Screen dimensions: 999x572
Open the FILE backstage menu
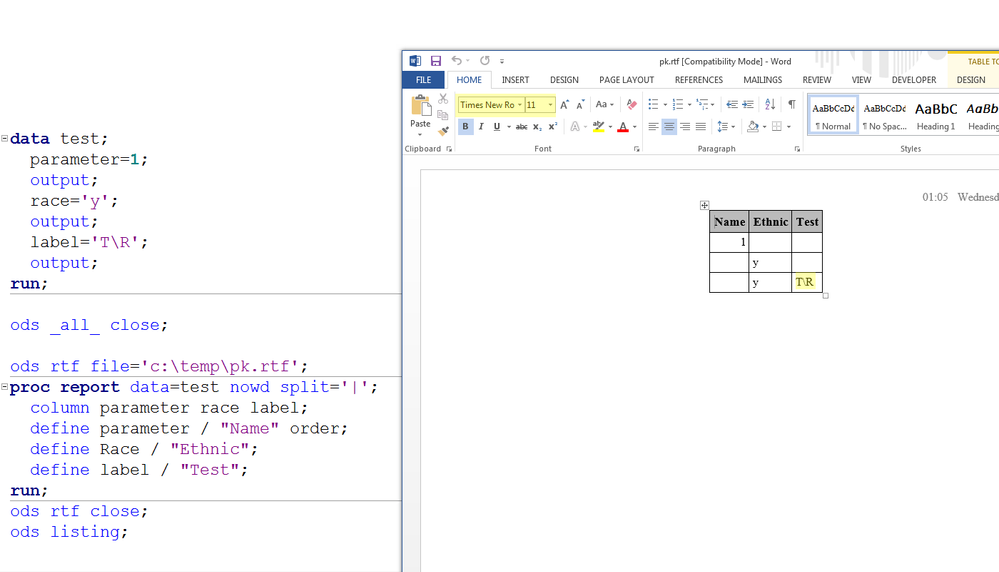click(423, 80)
